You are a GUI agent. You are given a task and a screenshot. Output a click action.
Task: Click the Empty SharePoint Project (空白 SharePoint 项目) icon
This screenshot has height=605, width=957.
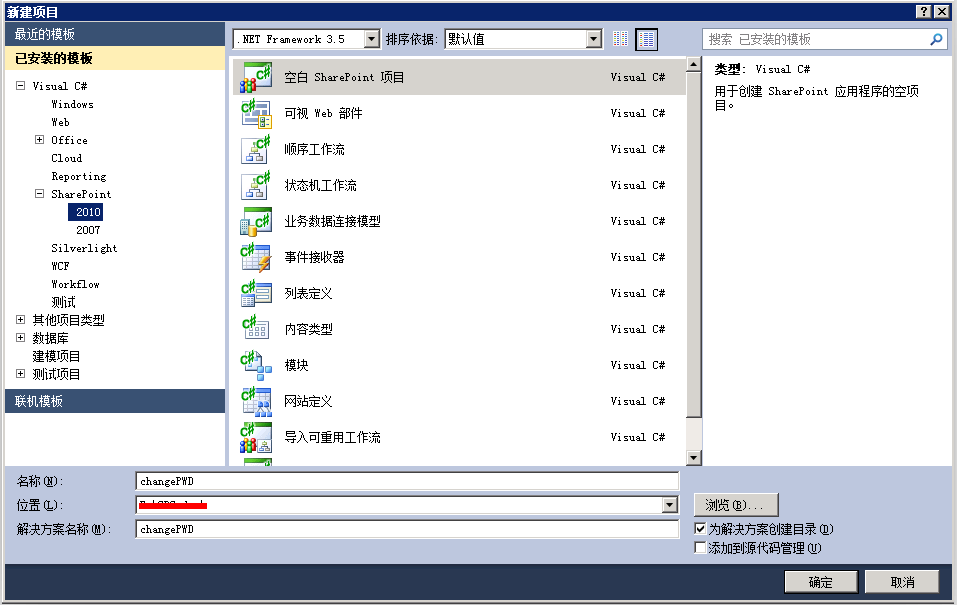256,78
